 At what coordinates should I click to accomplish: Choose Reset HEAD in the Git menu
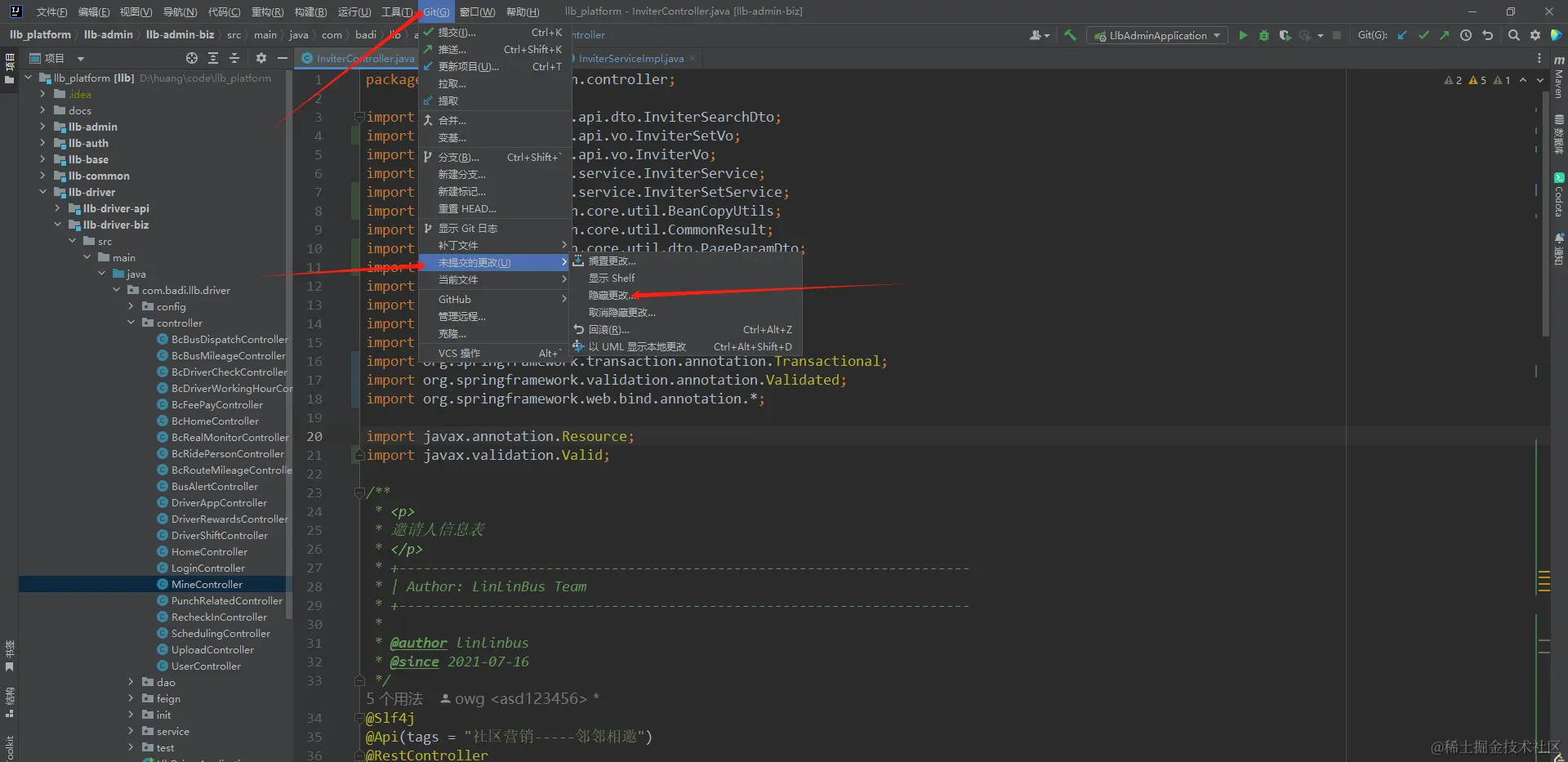[494, 209]
